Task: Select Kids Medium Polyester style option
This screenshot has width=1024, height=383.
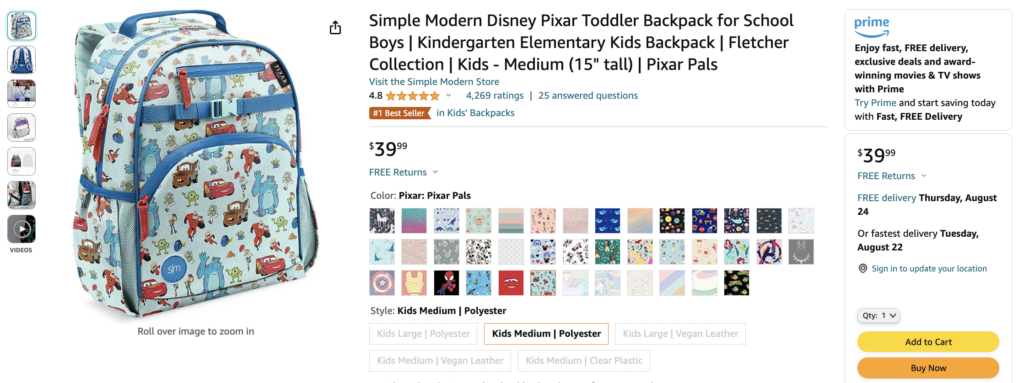Action: (x=546, y=333)
